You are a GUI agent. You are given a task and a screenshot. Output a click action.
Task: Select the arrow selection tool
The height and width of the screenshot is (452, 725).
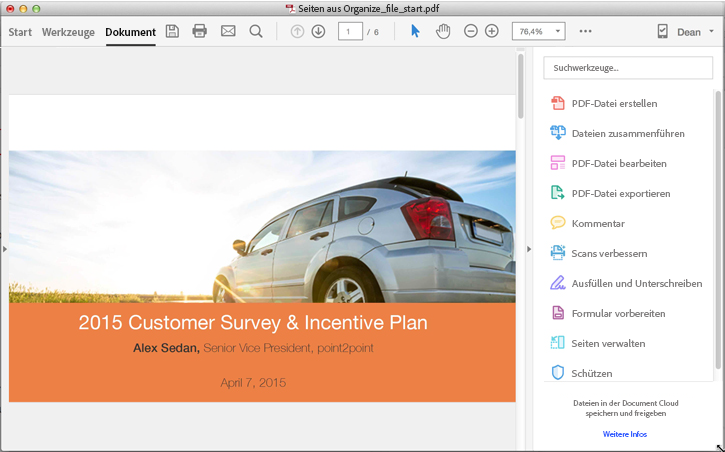tap(415, 31)
